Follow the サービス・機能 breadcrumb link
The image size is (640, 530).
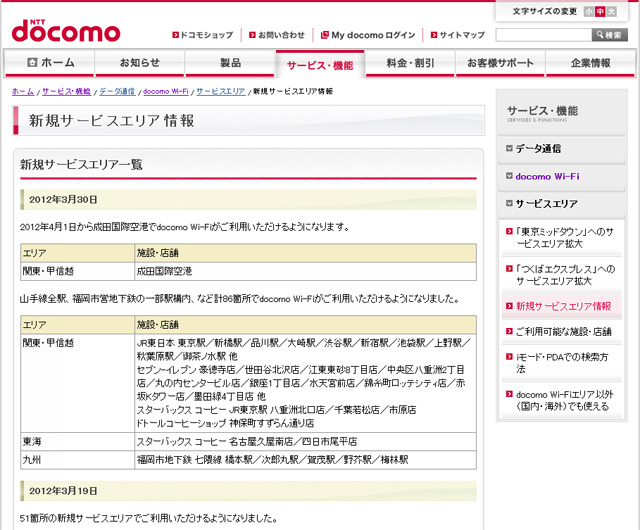(x=66, y=91)
